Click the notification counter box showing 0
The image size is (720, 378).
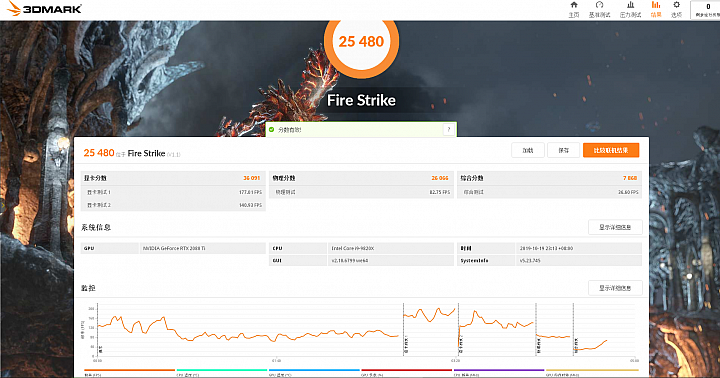pos(706,10)
